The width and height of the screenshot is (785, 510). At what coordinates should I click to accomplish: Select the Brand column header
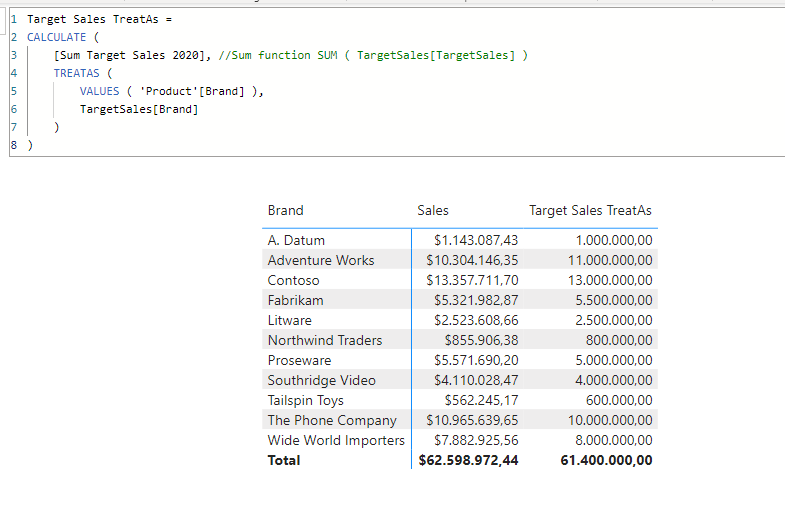(285, 210)
